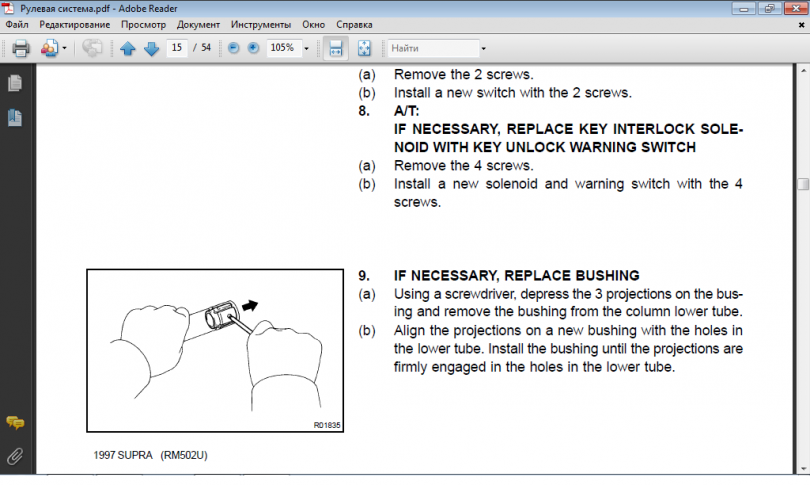Click the Print icon in the toolbar
This screenshot has height=485, width=810.
coord(21,48)
